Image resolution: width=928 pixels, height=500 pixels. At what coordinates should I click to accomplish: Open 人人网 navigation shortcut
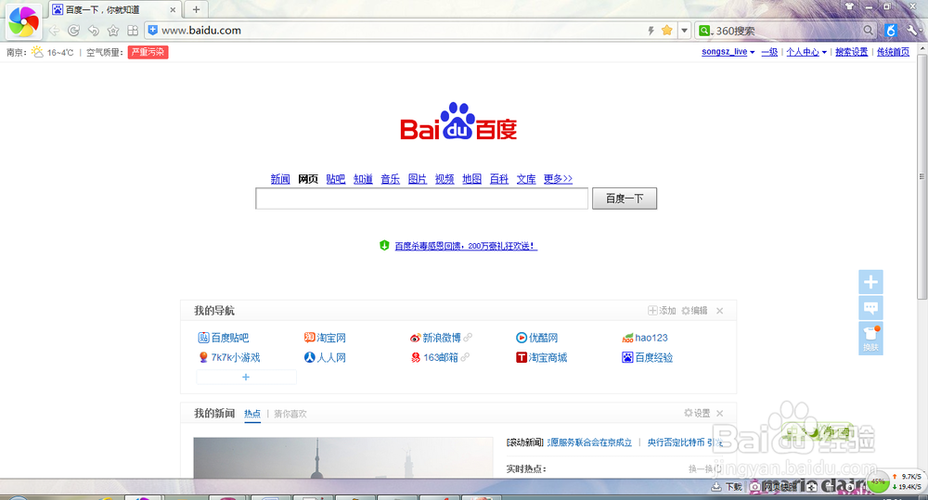point(325,357)
